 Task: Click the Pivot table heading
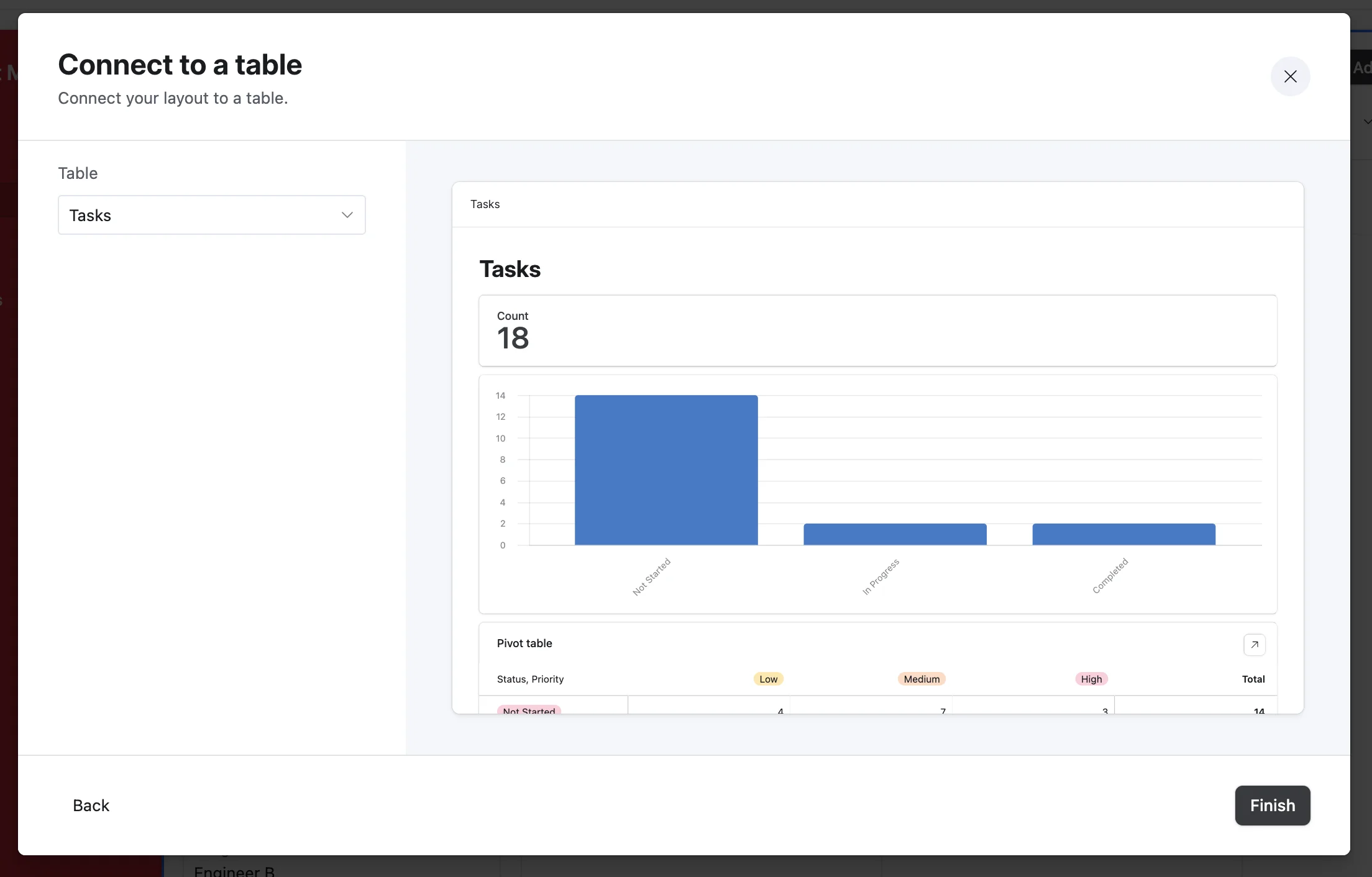pyautogui.click(x=524, y=643)
